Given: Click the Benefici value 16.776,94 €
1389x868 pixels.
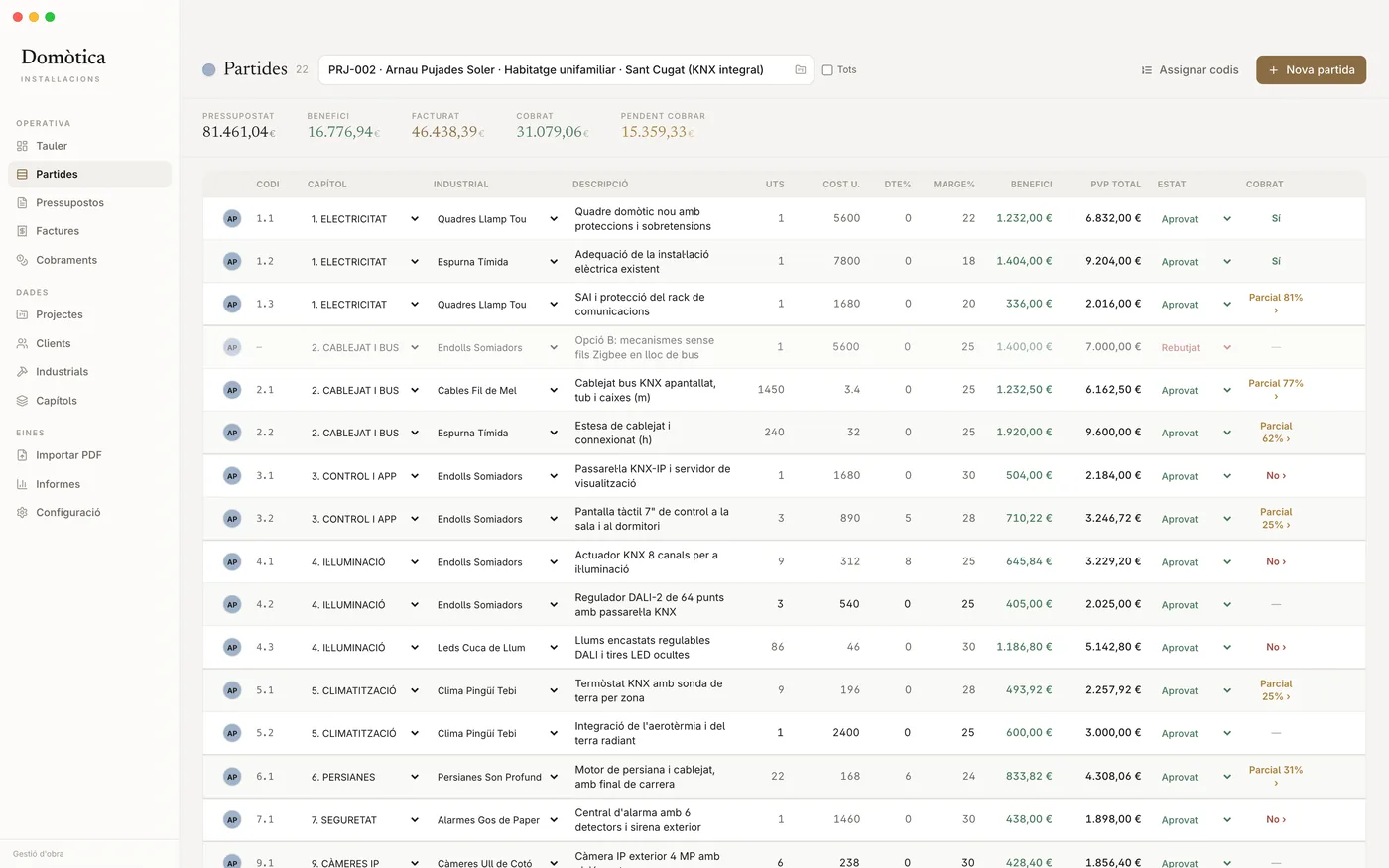Looking at the screenshot, I should coord(343,132).
